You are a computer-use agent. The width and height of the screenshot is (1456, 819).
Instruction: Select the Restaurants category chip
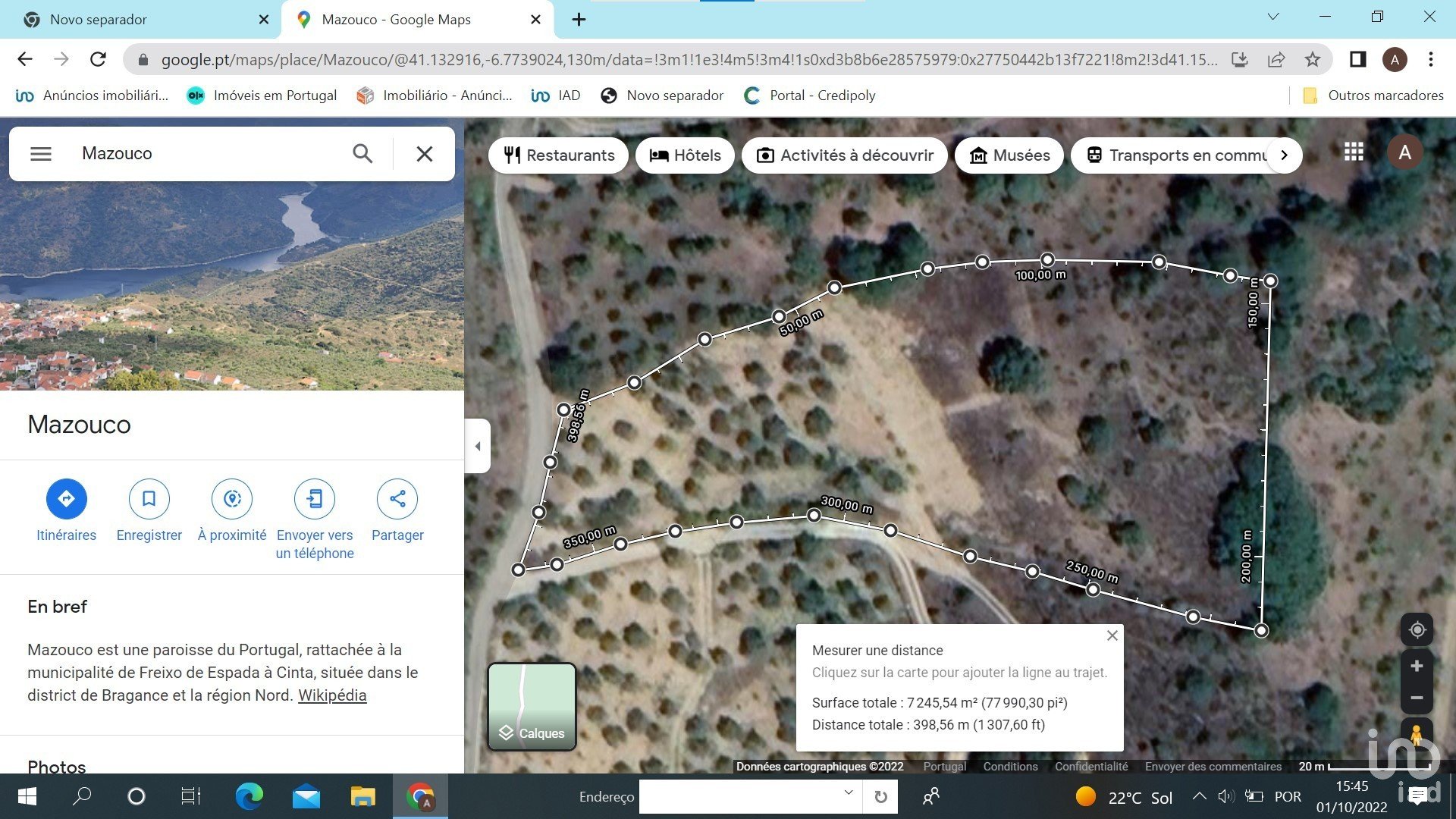(559, 155)
